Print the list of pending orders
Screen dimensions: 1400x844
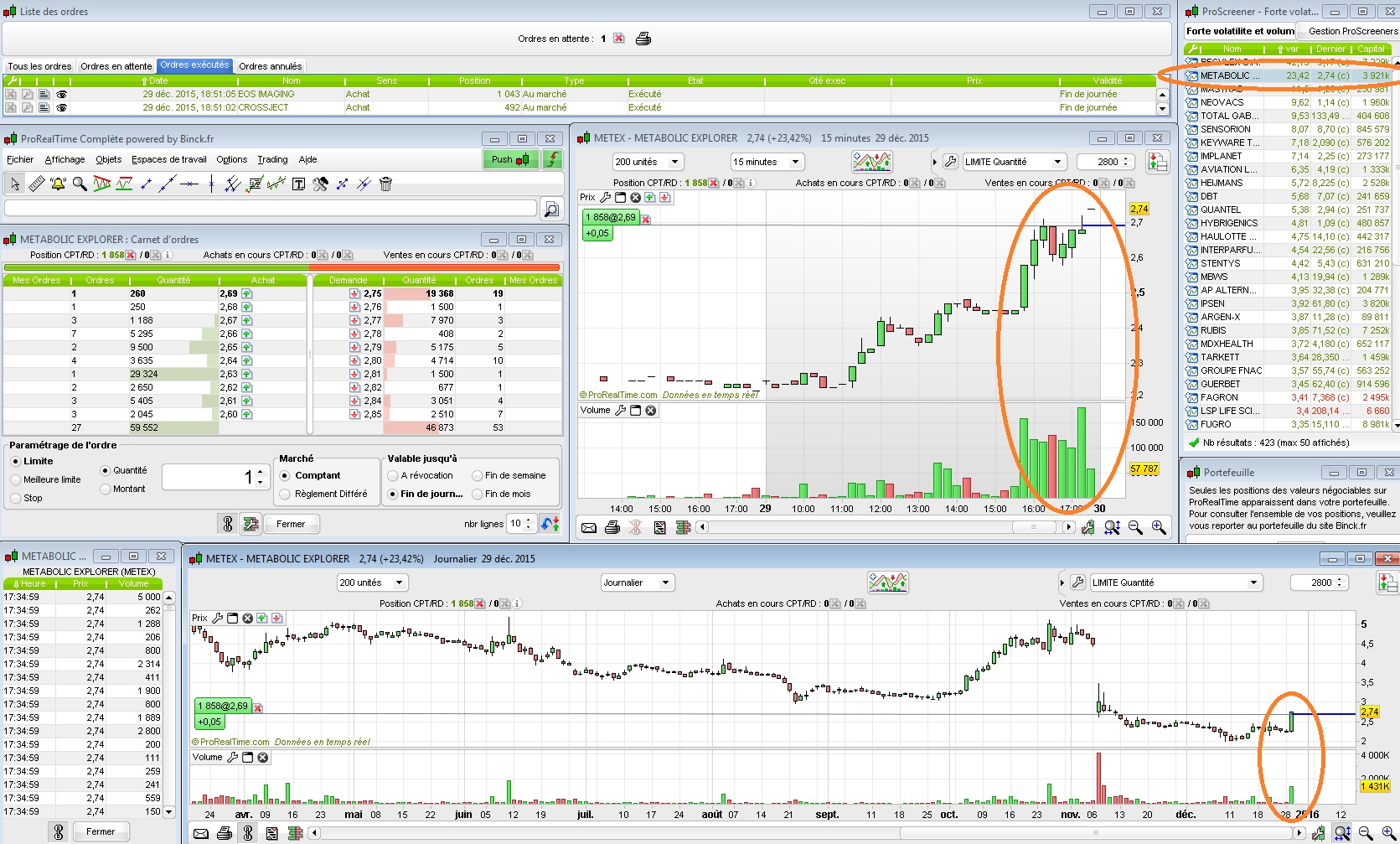point(643,39)
